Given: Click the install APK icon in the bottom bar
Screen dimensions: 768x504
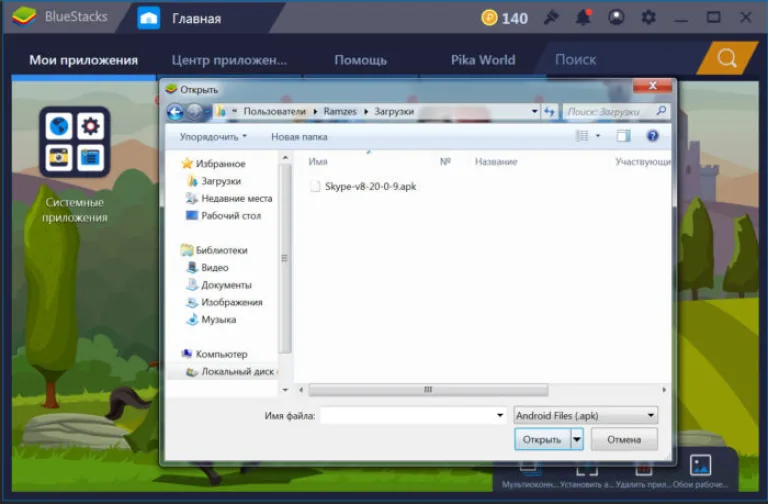Looking at the screenshot, I should click(587, 469).
